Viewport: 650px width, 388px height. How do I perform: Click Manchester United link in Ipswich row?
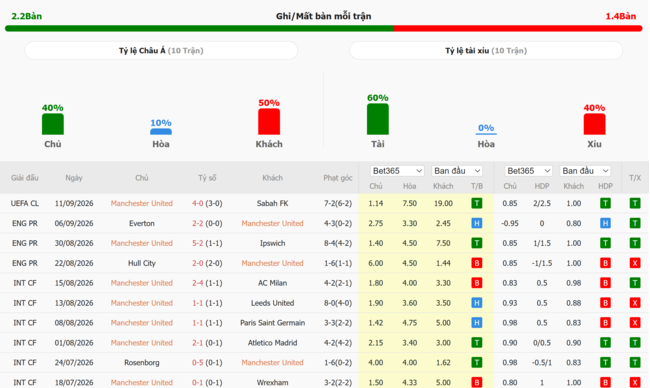(x=141, y=243)
